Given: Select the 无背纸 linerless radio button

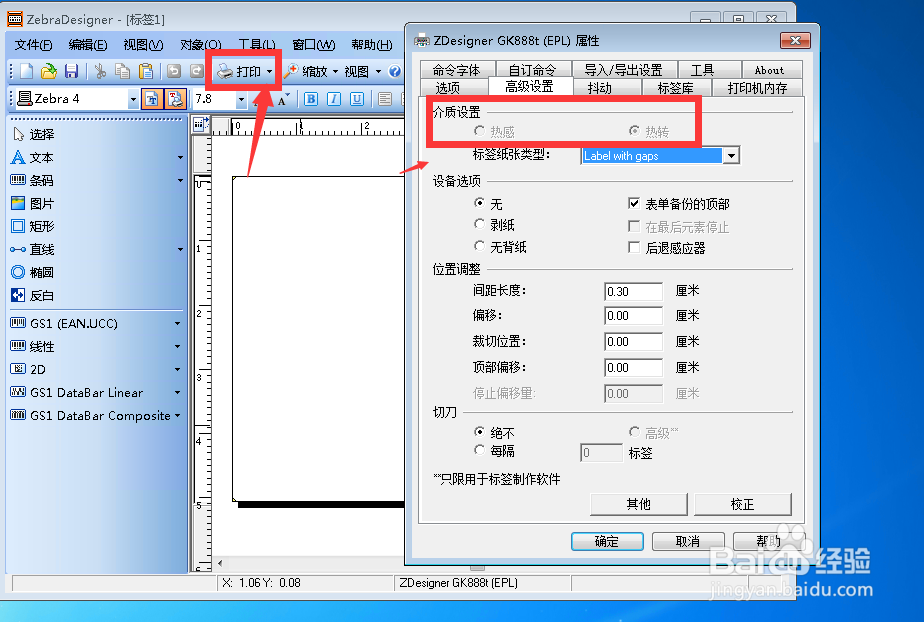Looking at the screenshot, I should (479, 246).
